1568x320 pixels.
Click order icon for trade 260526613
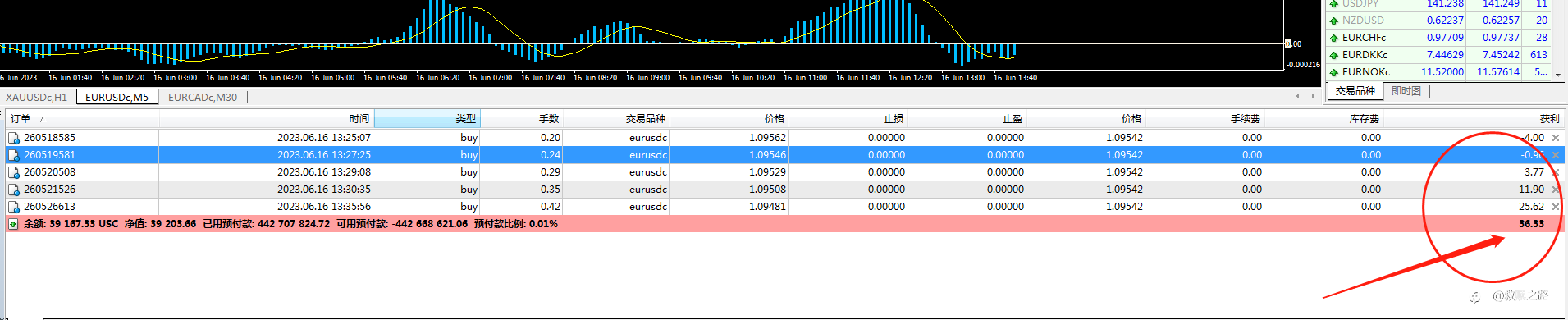pyautogui.click(x=14, y=207)
